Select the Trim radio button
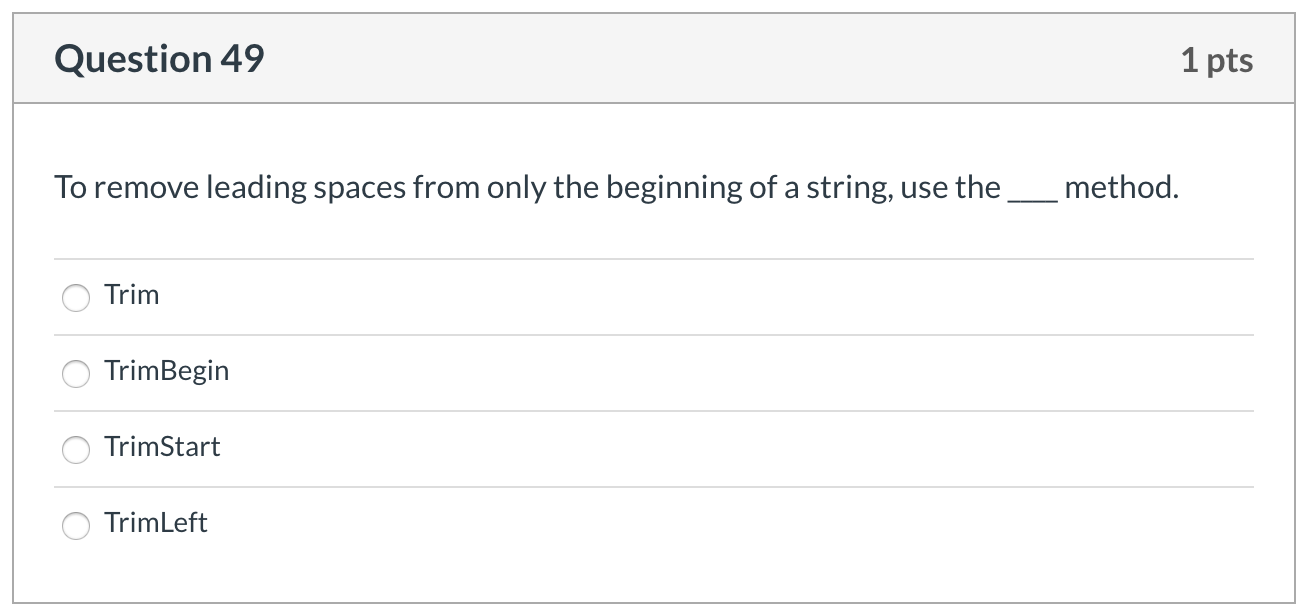Image resolution: width=1304 pixels, height=614 pixels. pos(76,297)
